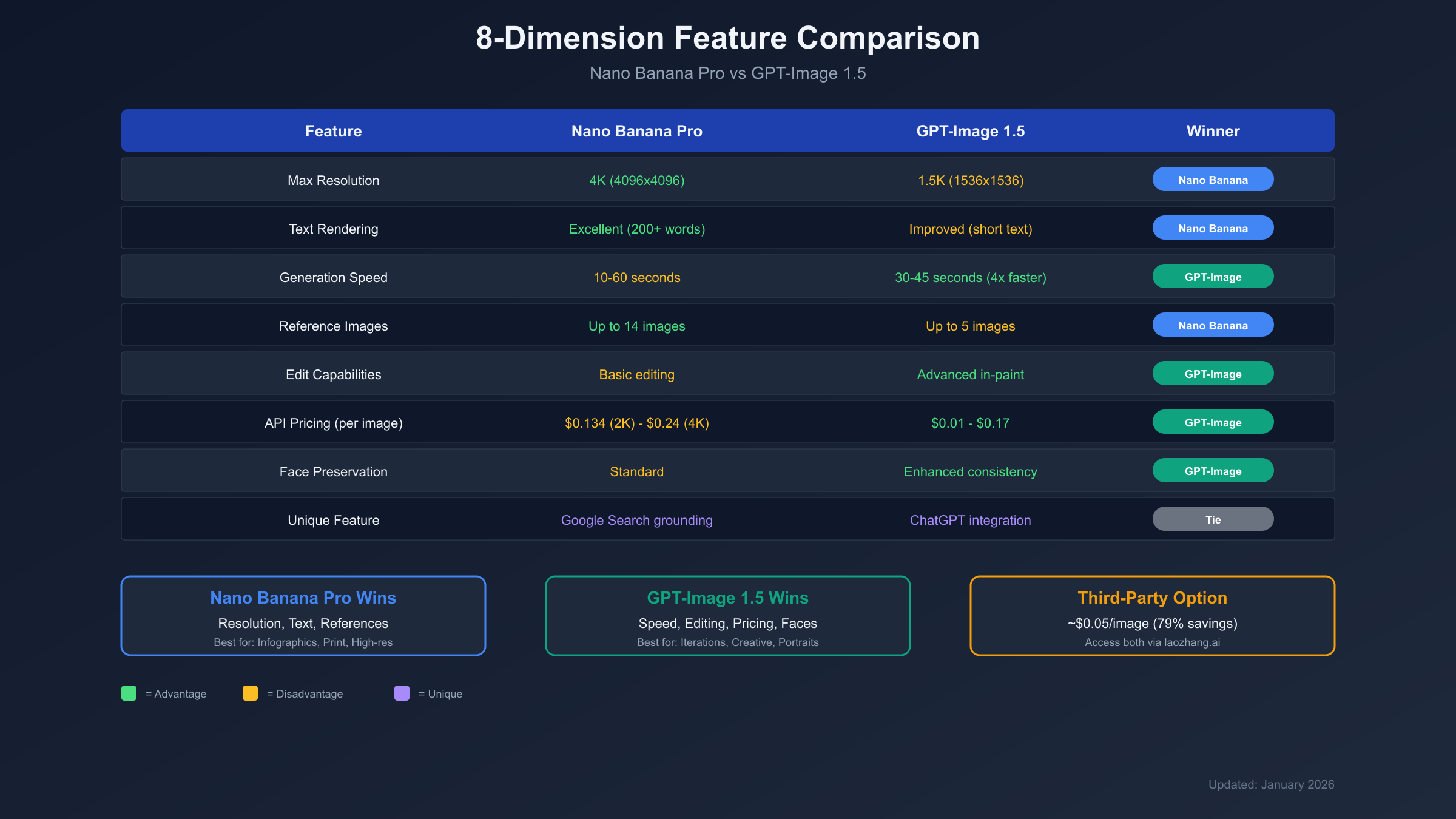The image size is (1456, 819).
Task: Select the Winner column header
Action: pos(1212,130)
